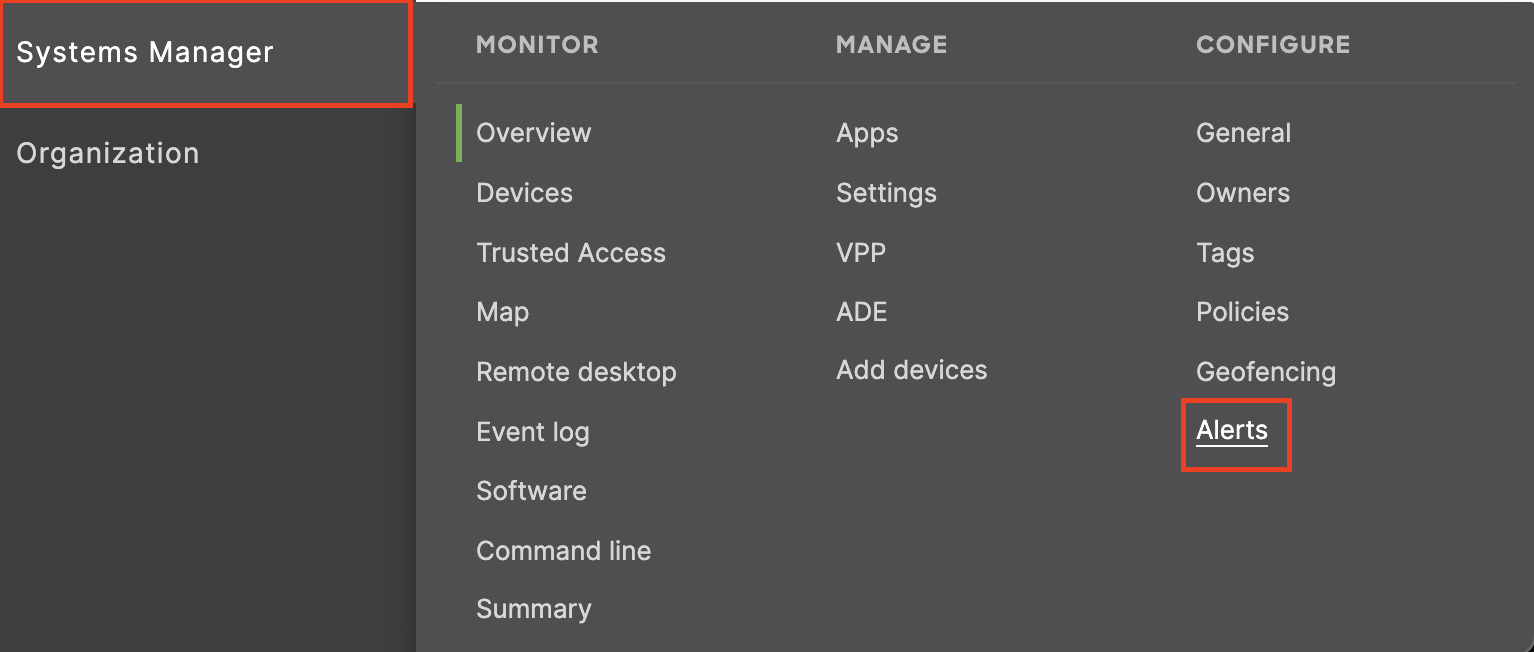This screenshot has height=652, width=1534.
Task: Go to the Devices page
Action: click(524, 193)
